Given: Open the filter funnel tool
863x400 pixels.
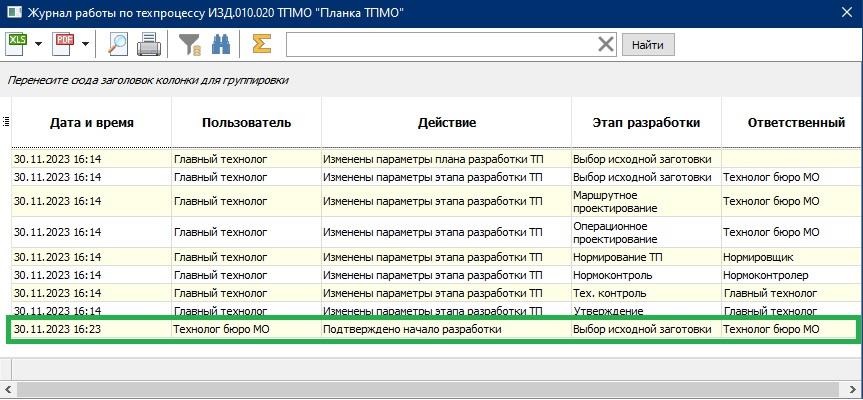Looking at the screenshot, I should 189,44.
